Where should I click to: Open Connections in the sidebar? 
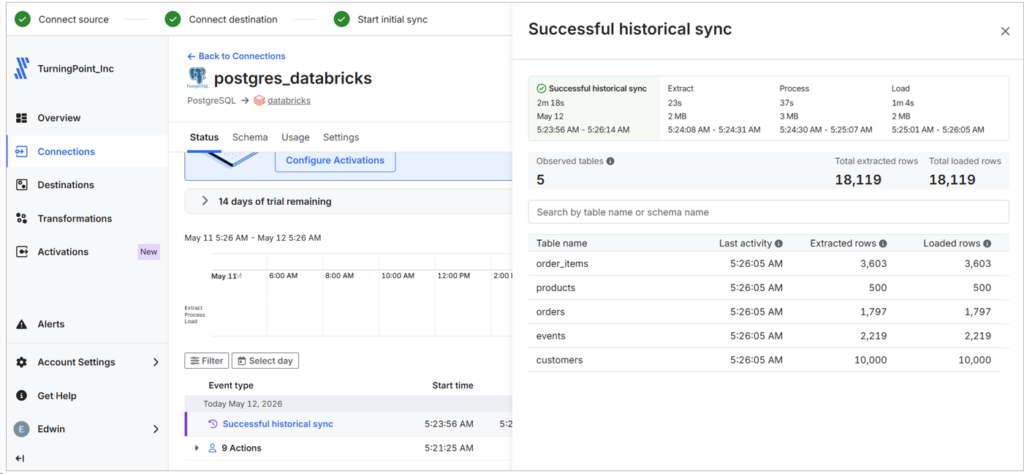tap(66, 151)
